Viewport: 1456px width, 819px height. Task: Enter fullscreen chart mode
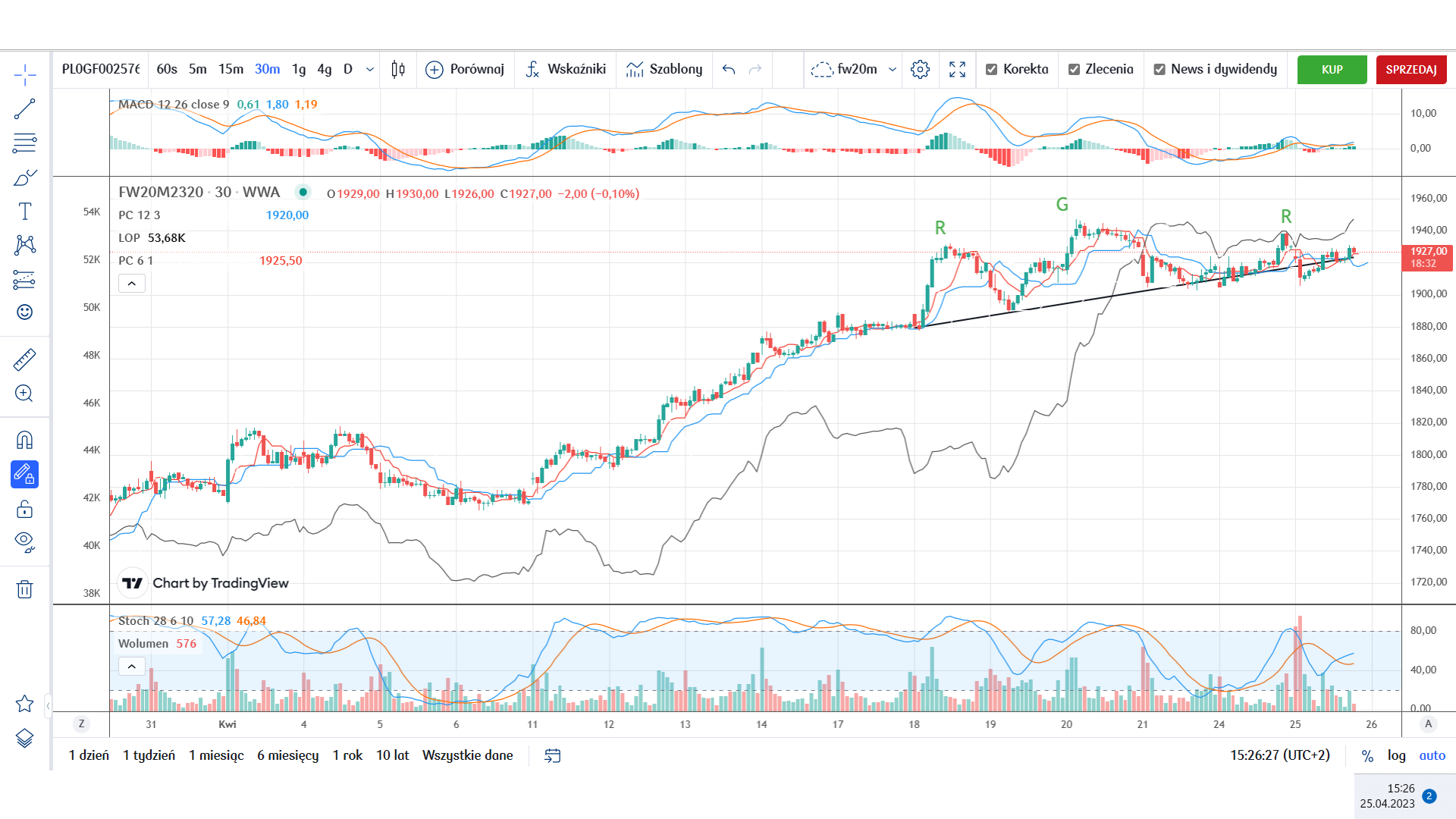click(x=958, y=69)
